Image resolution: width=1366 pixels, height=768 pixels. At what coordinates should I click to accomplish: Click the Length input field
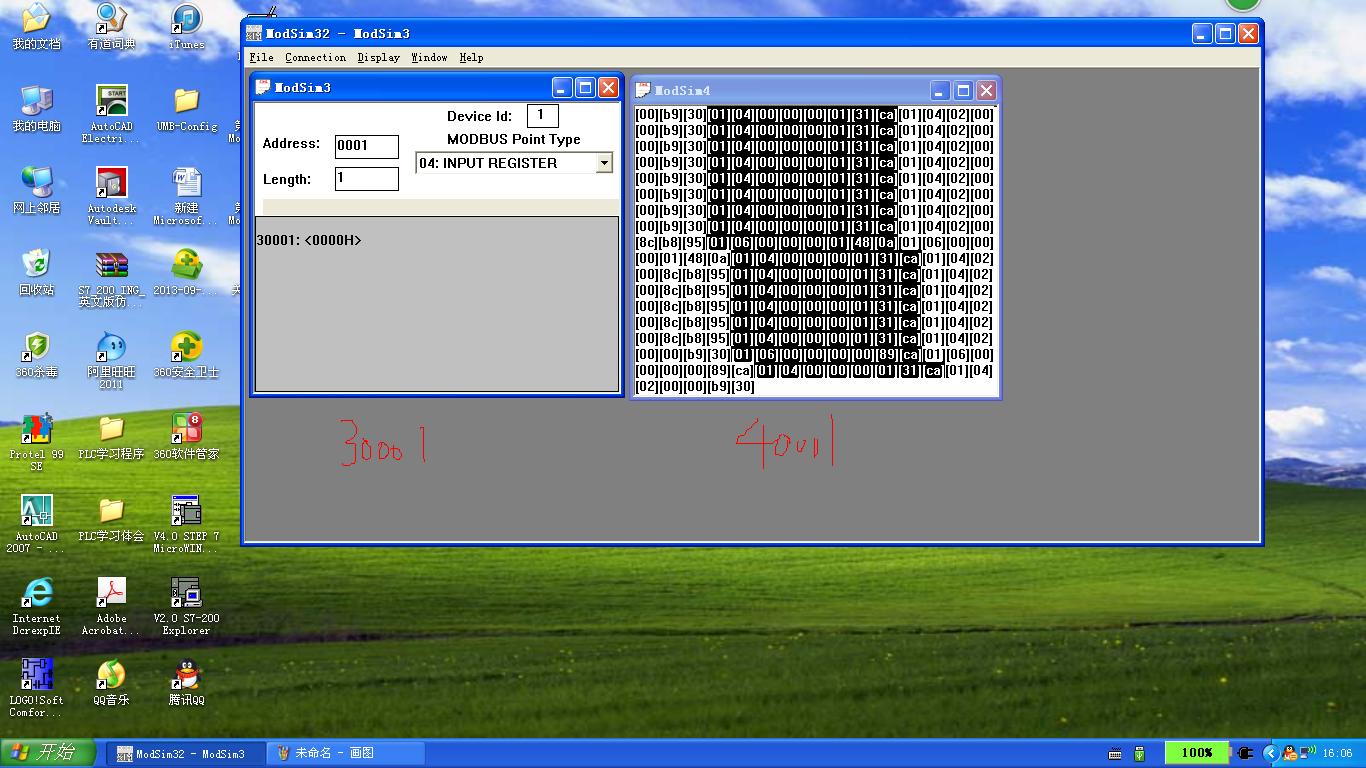click(366, 179)
